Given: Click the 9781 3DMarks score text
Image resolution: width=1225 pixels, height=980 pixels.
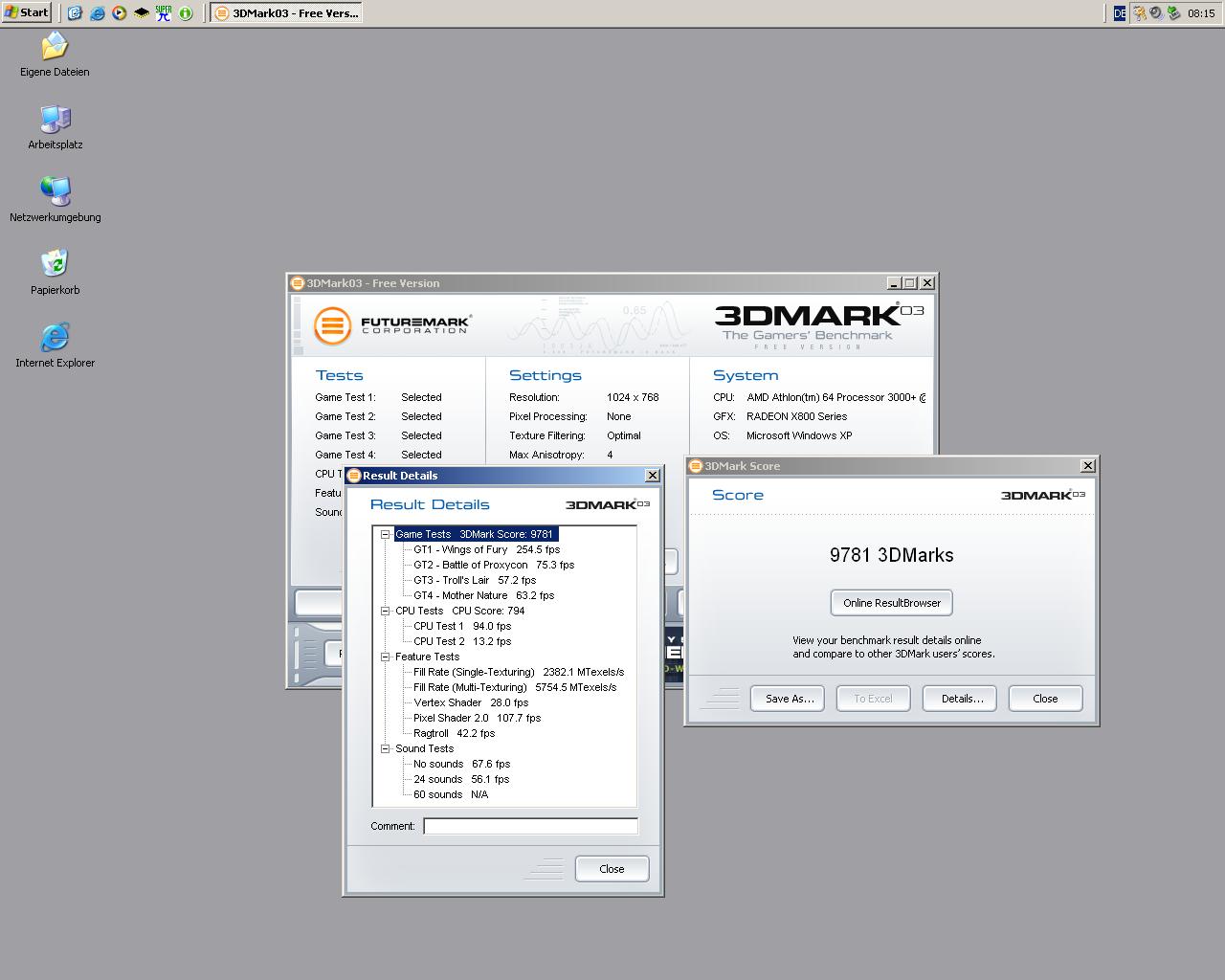Looking at the screenshot, I should [891, 555].
